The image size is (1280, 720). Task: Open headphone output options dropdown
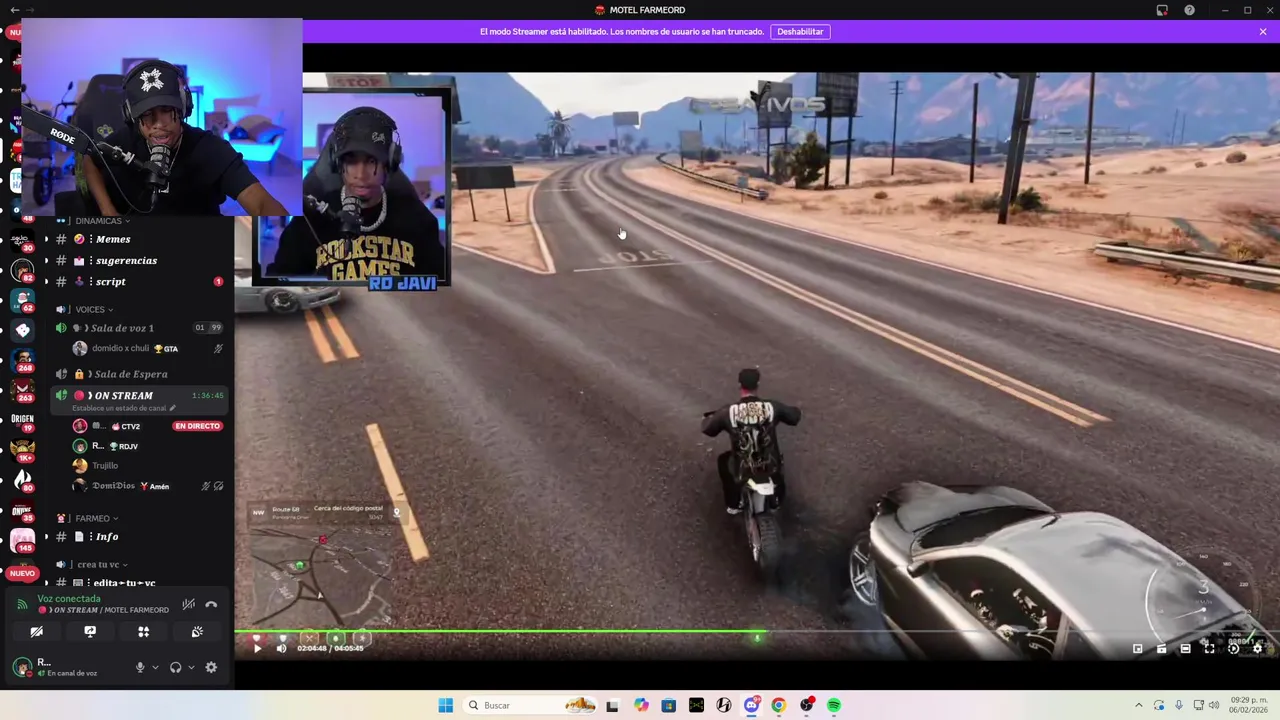pos(191,668)
